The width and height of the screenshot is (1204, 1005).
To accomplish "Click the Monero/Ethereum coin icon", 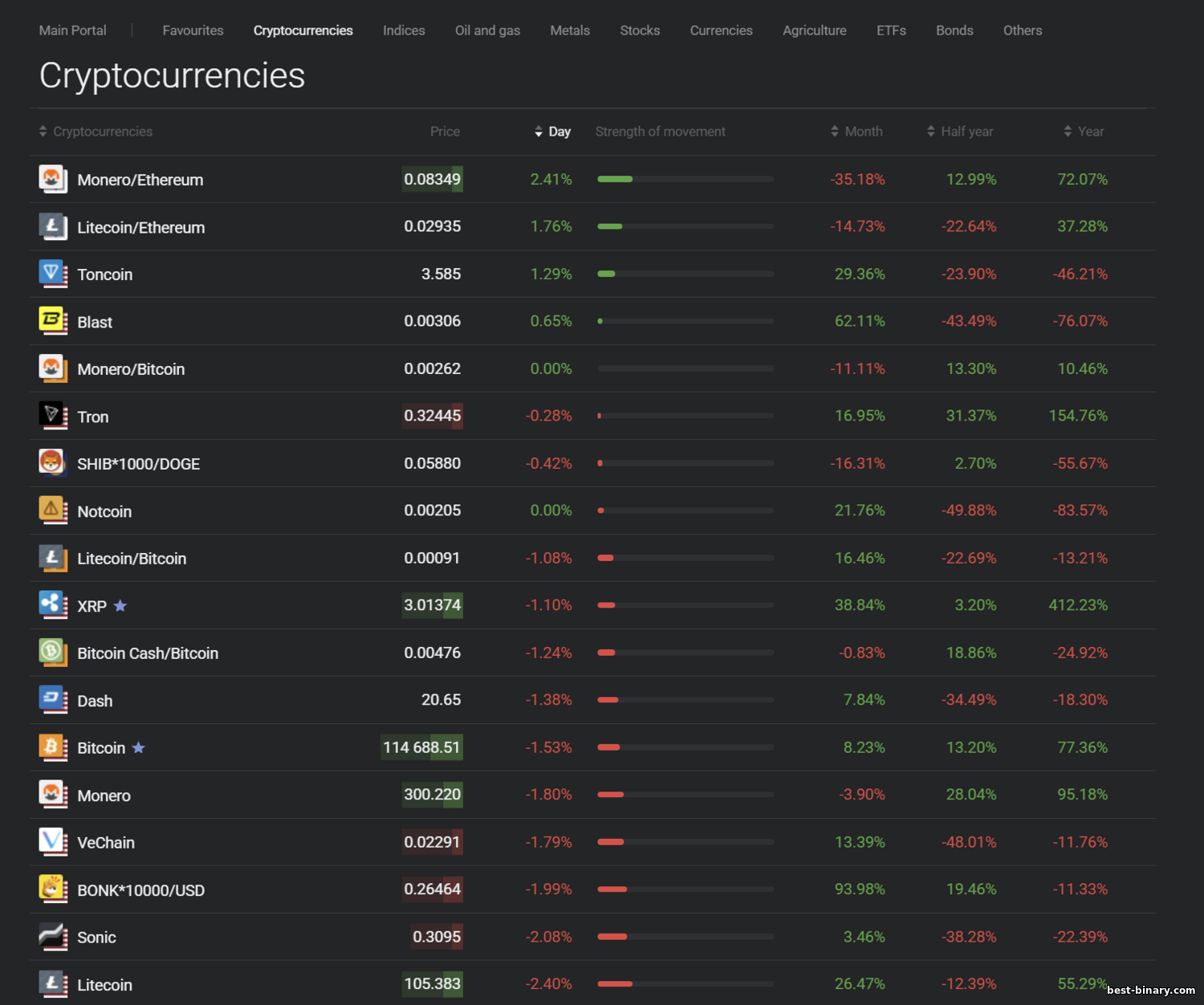I will click(x=52, y=179).
